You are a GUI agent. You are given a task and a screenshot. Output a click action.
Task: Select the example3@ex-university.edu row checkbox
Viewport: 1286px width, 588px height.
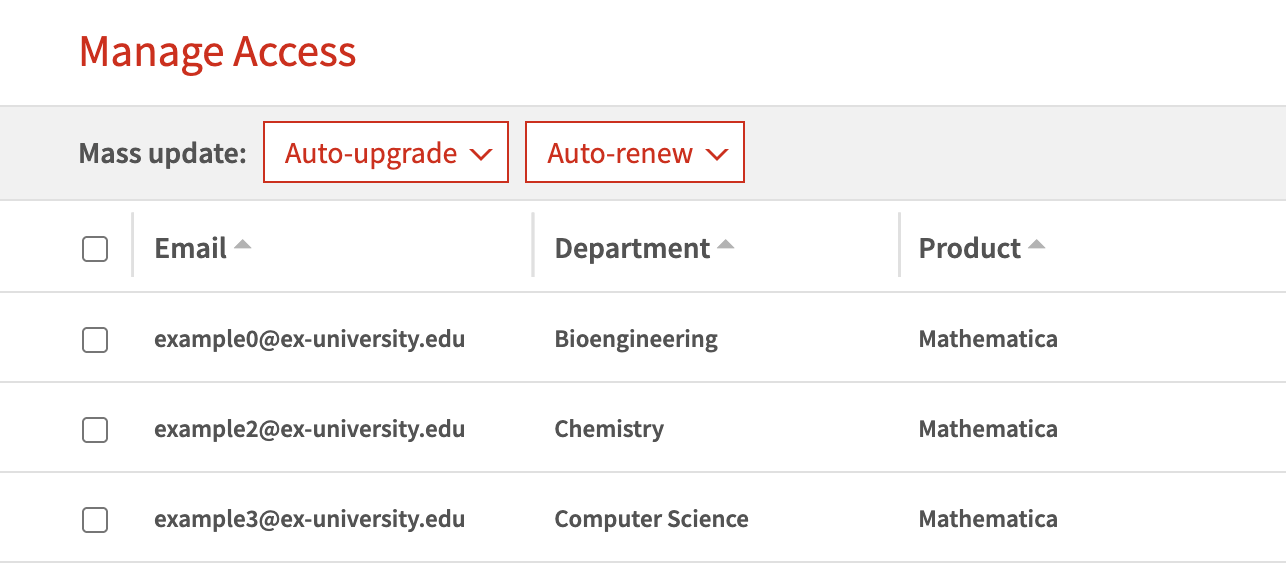(95, 520)
